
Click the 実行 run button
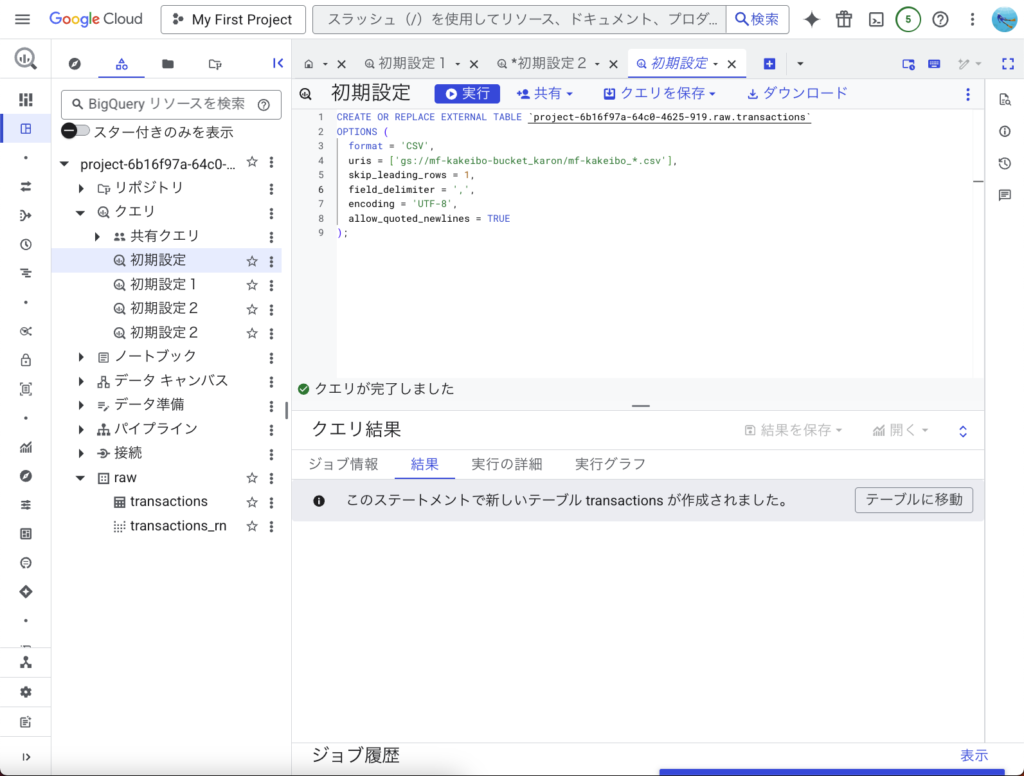tap(467, 93)
